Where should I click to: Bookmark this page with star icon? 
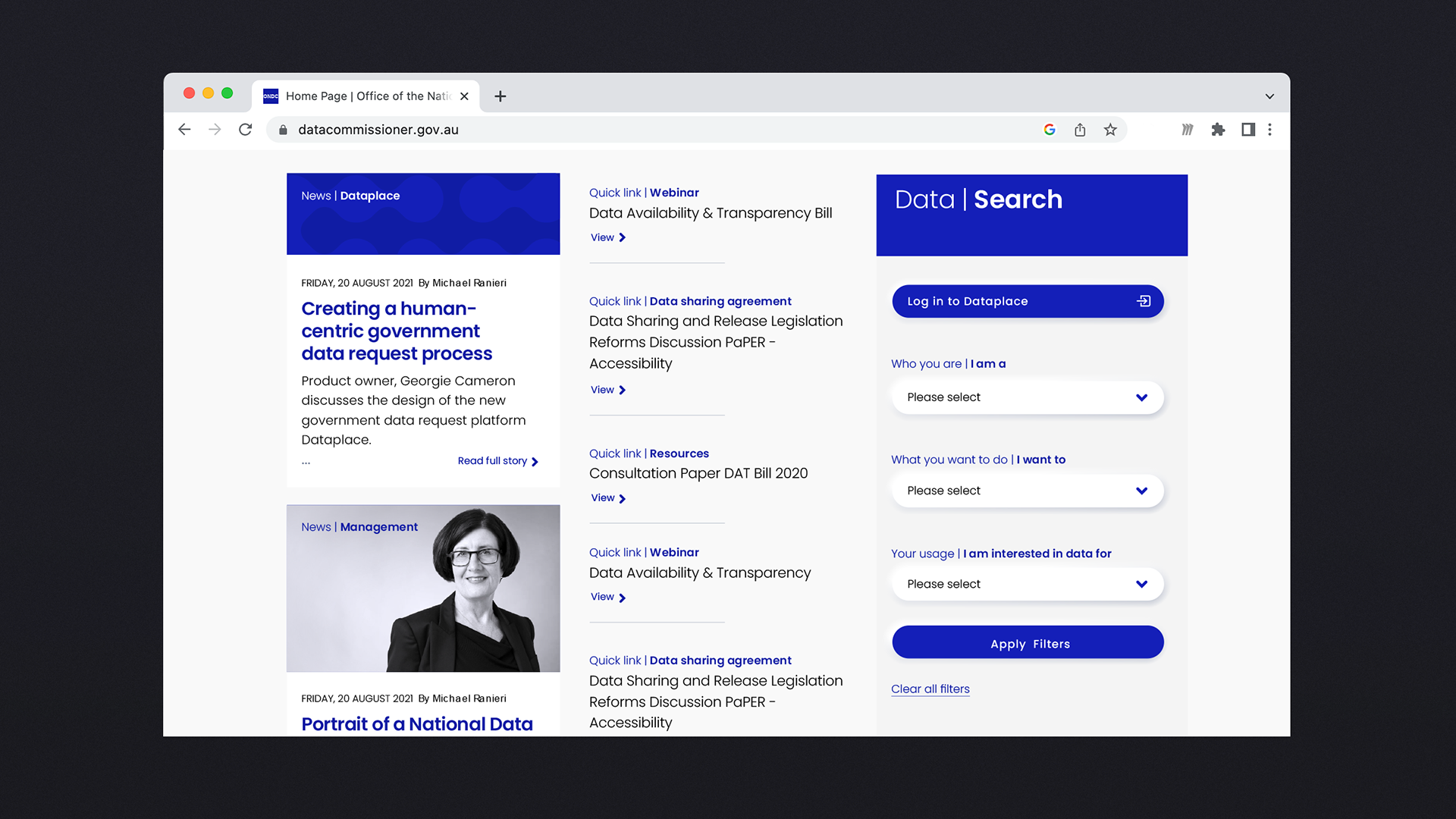coord(1110,130)
